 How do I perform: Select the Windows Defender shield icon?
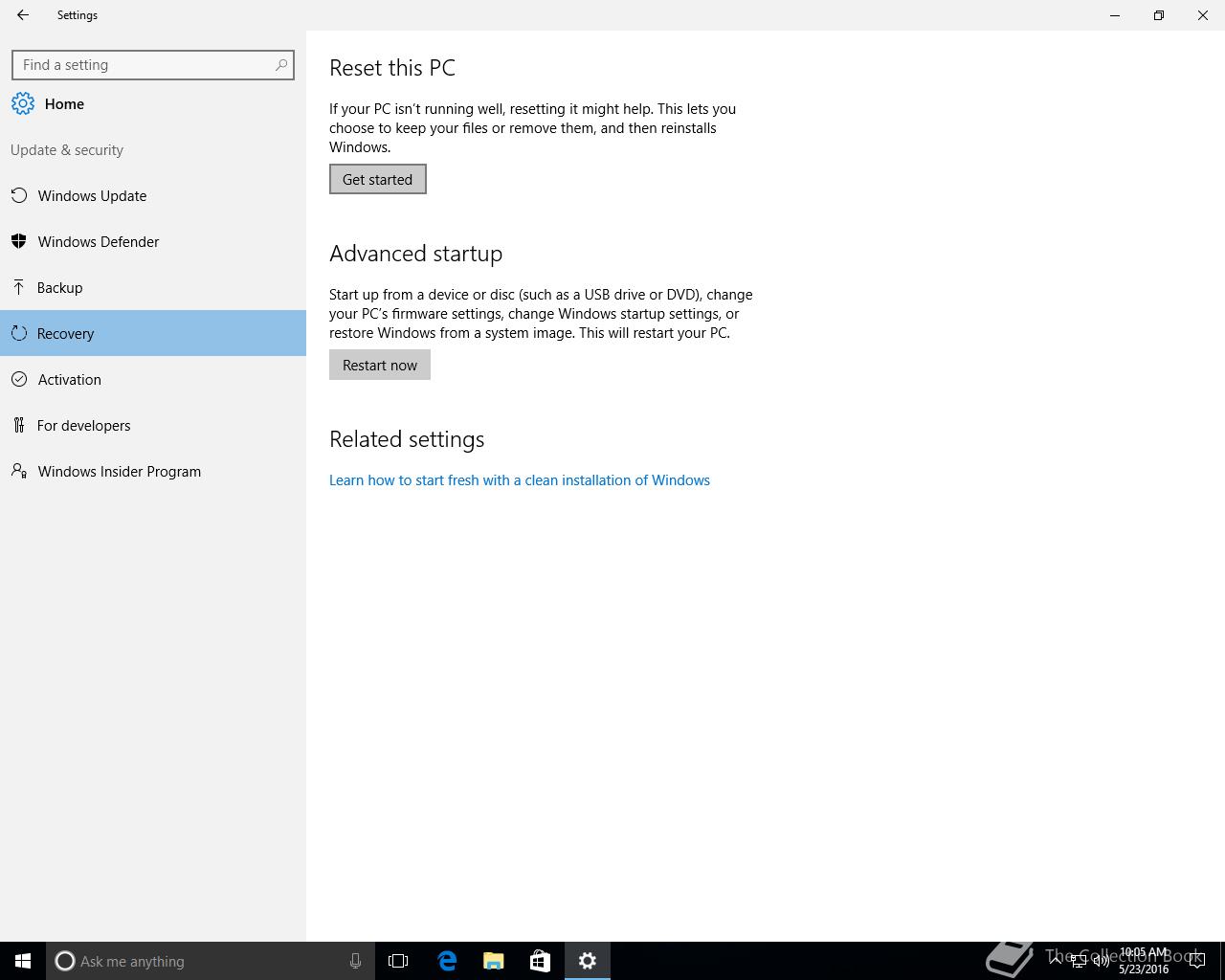tap(19, 241)
